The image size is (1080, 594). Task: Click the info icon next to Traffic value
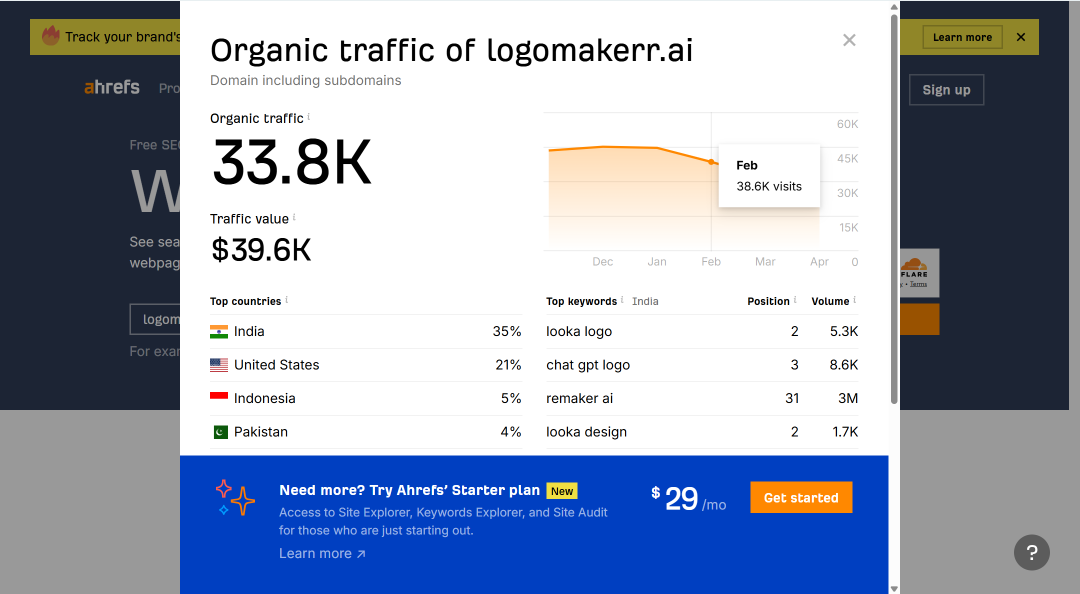coord(294,218)
